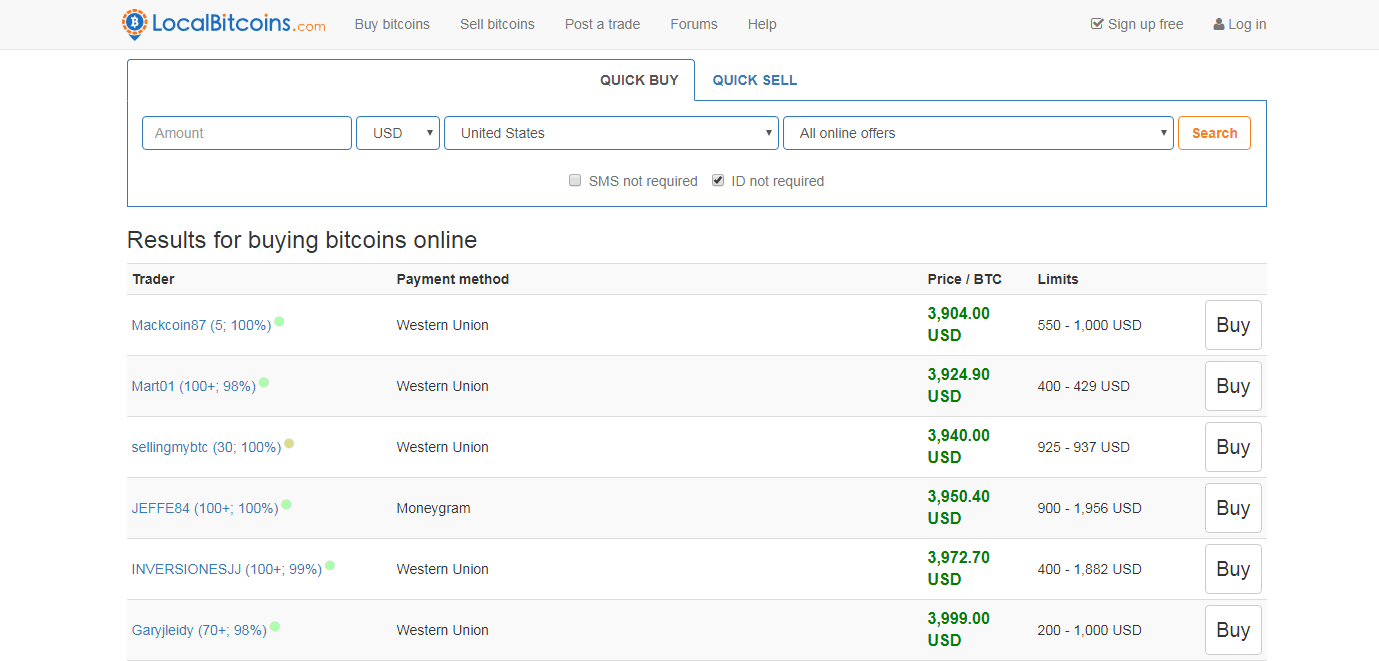This screenshot has height=661, width=1379.
Task: Click sellingmybtc's yellow status dot
Action: 289,443
